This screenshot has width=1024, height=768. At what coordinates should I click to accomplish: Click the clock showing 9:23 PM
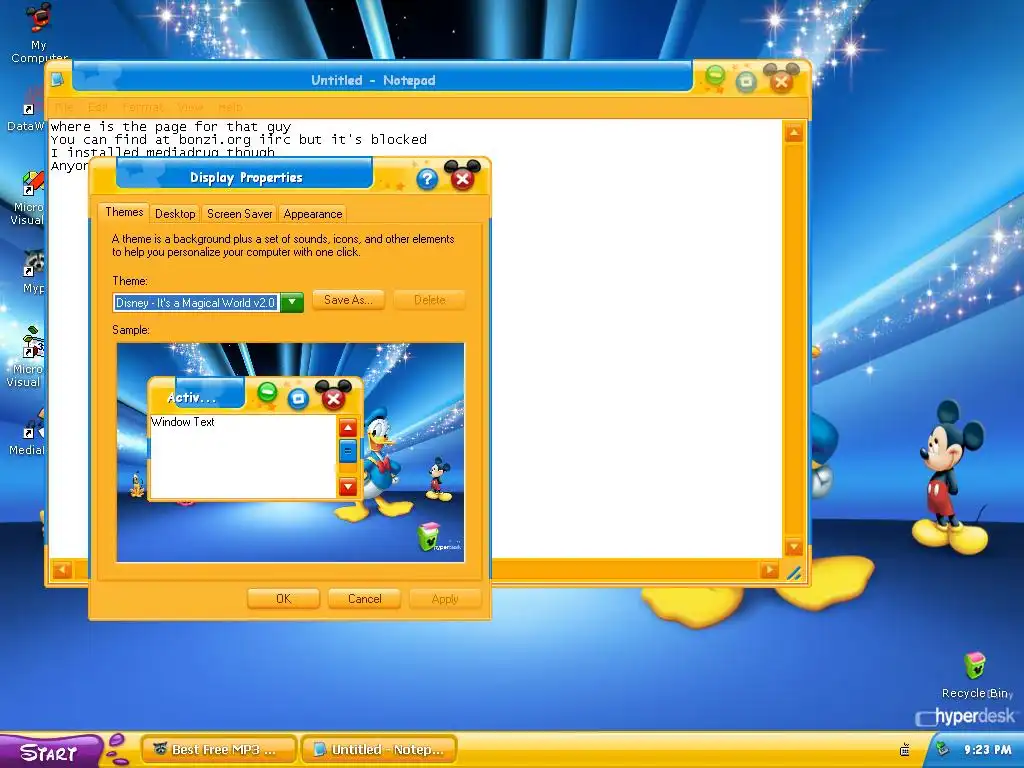[x=987, y=750]
